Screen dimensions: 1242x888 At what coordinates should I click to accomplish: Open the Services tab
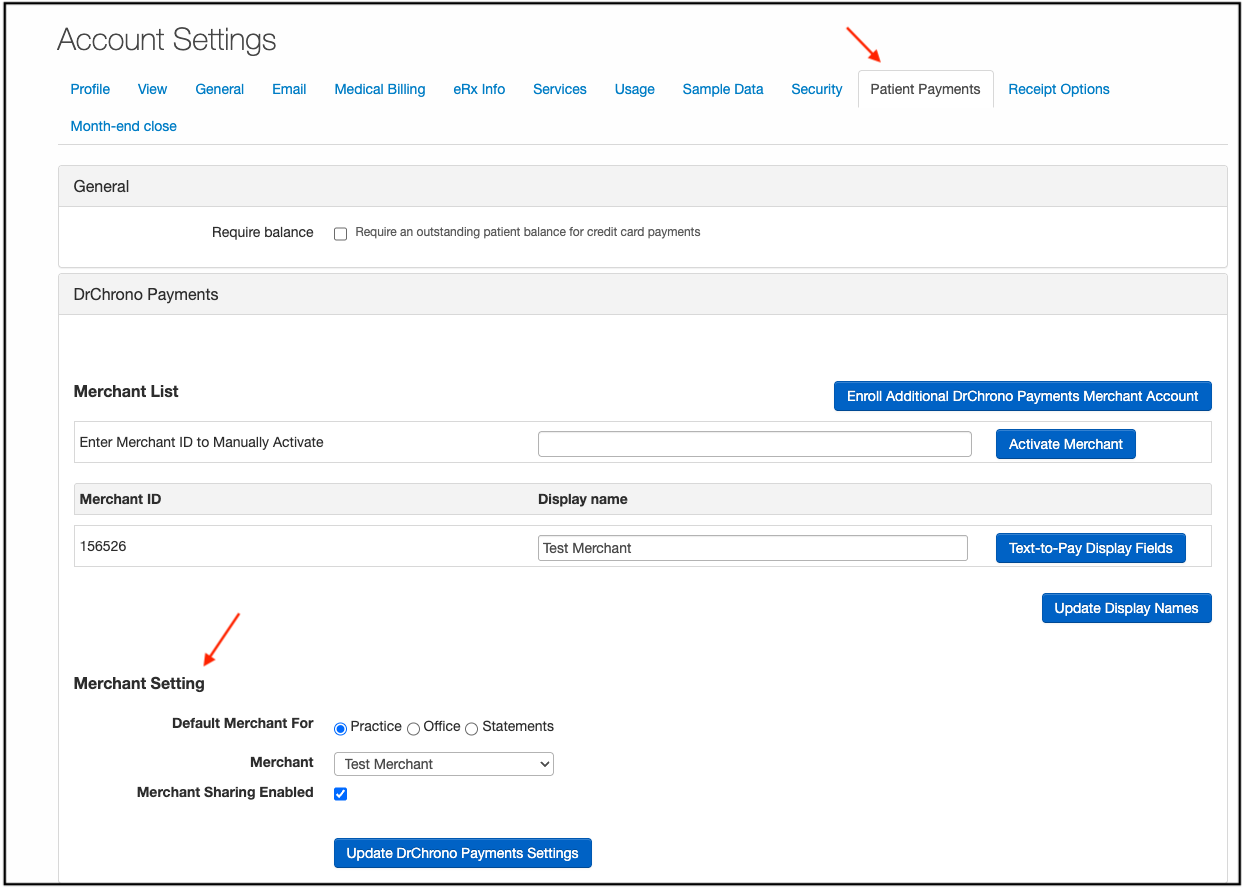pos(560,89)
